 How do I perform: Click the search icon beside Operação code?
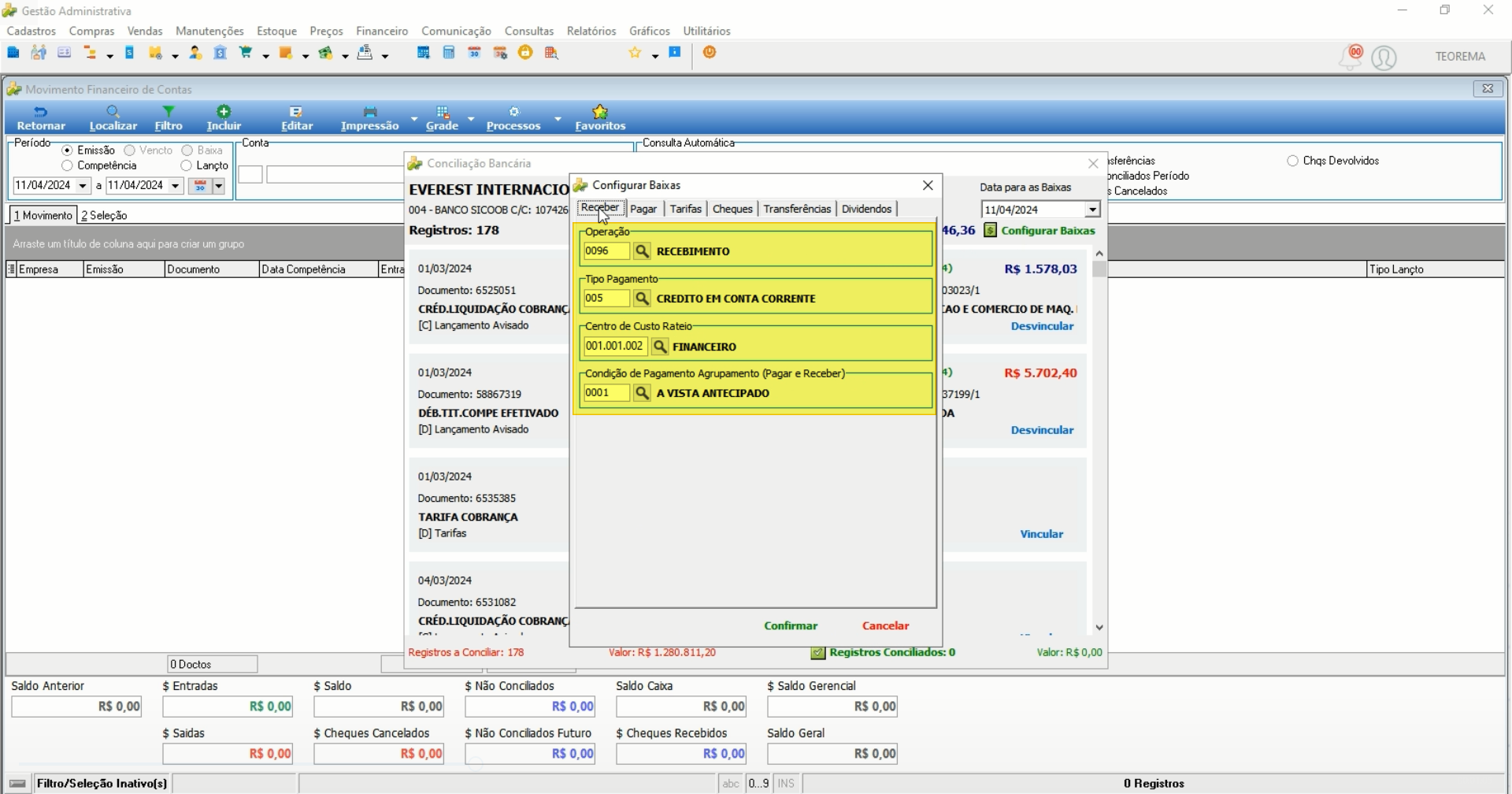click(x=642, y=251)
